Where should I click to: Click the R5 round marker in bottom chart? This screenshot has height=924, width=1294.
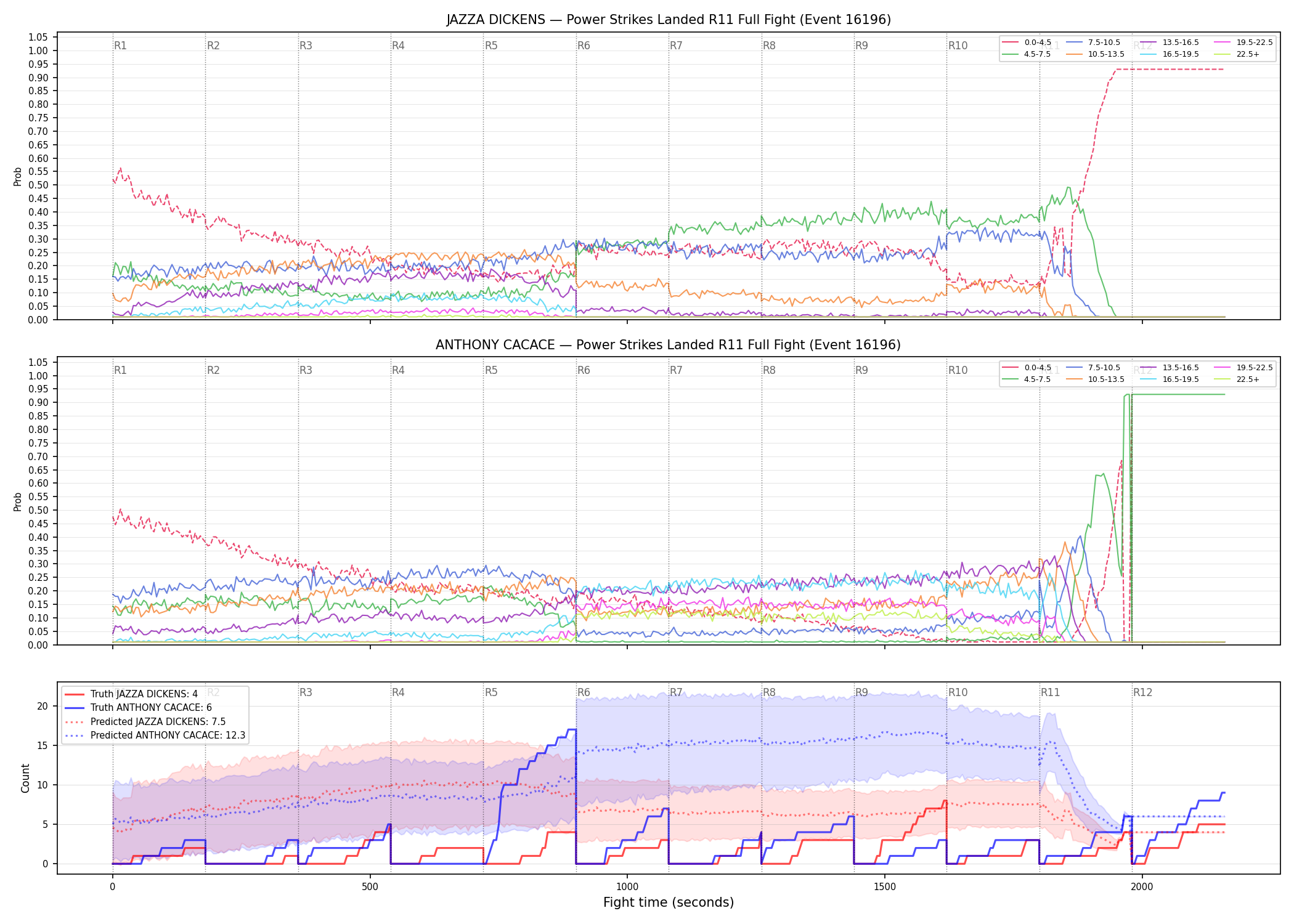click(491, 692)
